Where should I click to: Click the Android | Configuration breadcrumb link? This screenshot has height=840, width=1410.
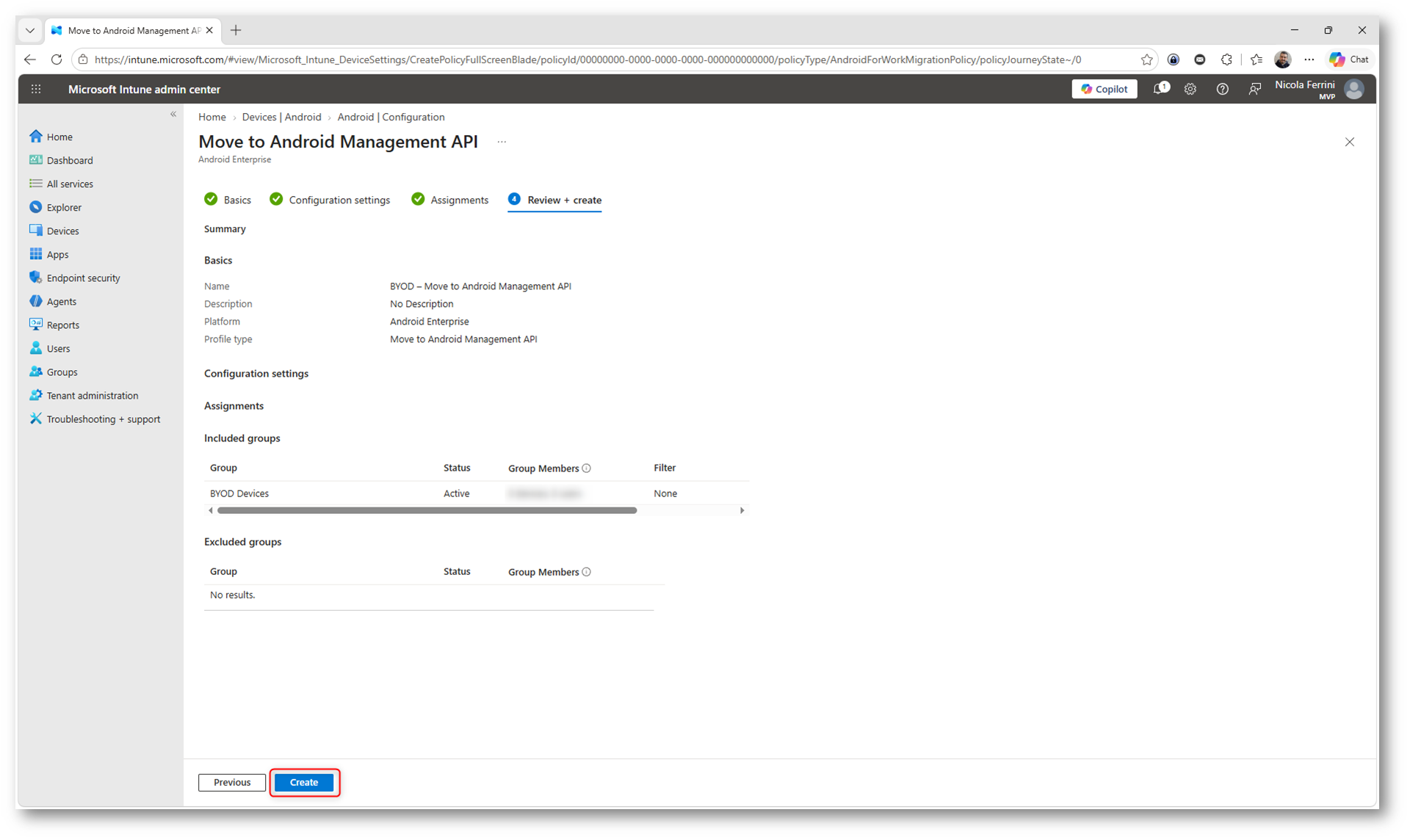(x=391, y=117)
